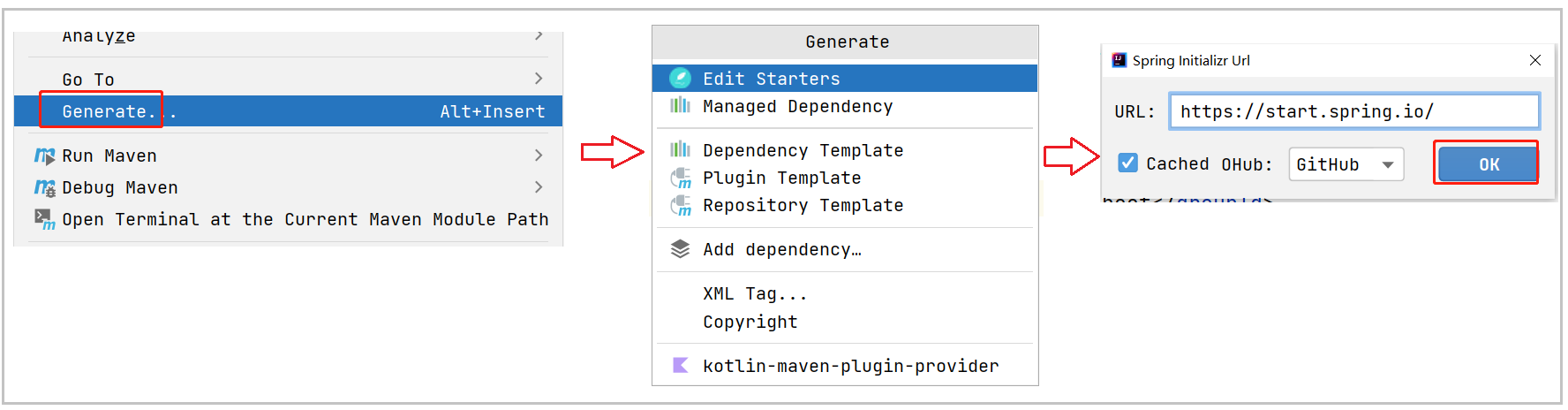The height and width of the screenshot is (410, 1568).
Task: Close the Spring Initializr Url dialog
Action: 1535,60
